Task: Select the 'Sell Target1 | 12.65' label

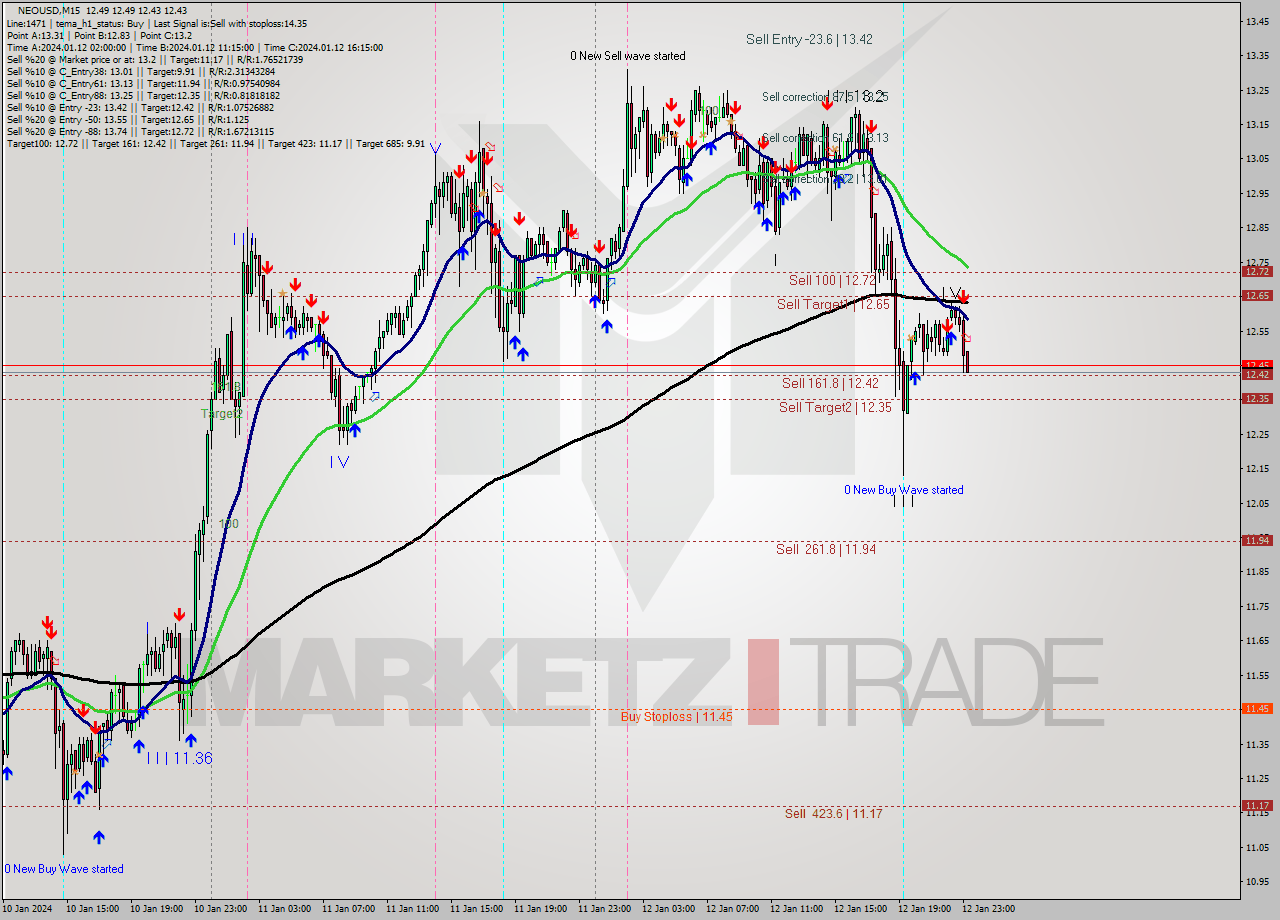Action: tap(833, 304)
